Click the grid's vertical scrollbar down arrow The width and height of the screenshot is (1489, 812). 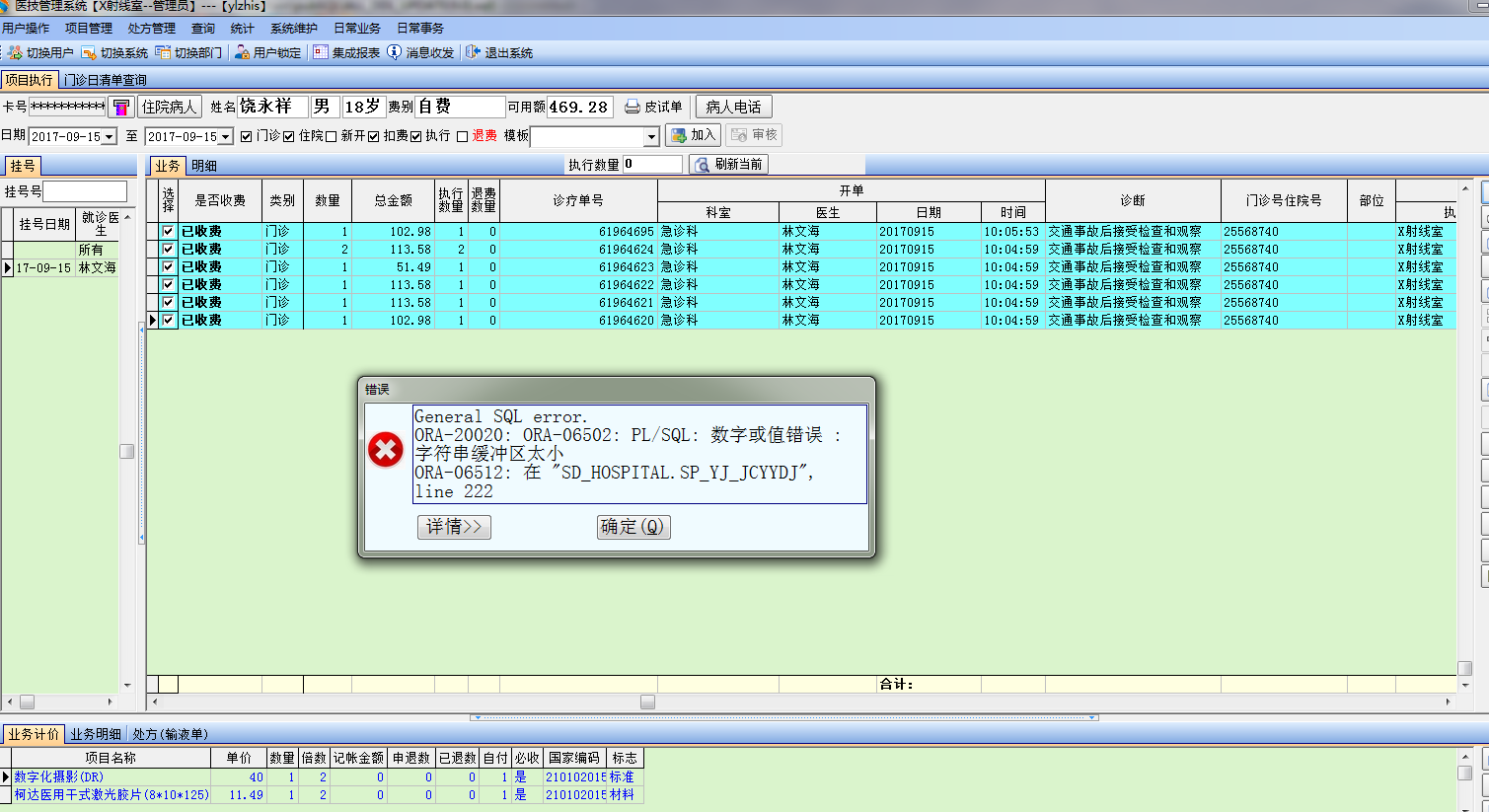pos(1465,684)
